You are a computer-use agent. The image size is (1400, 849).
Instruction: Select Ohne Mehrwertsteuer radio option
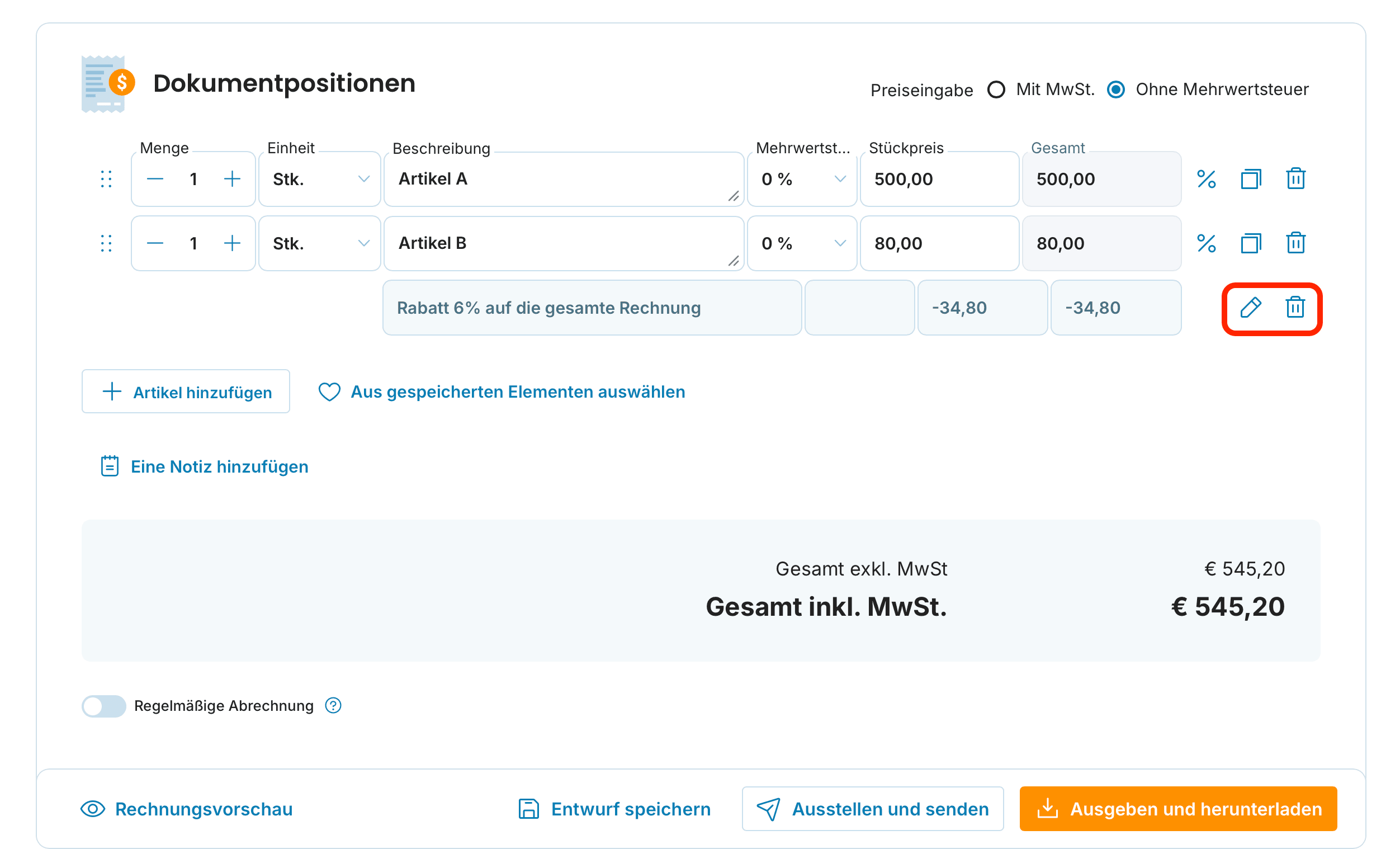tap(1115, 89)
